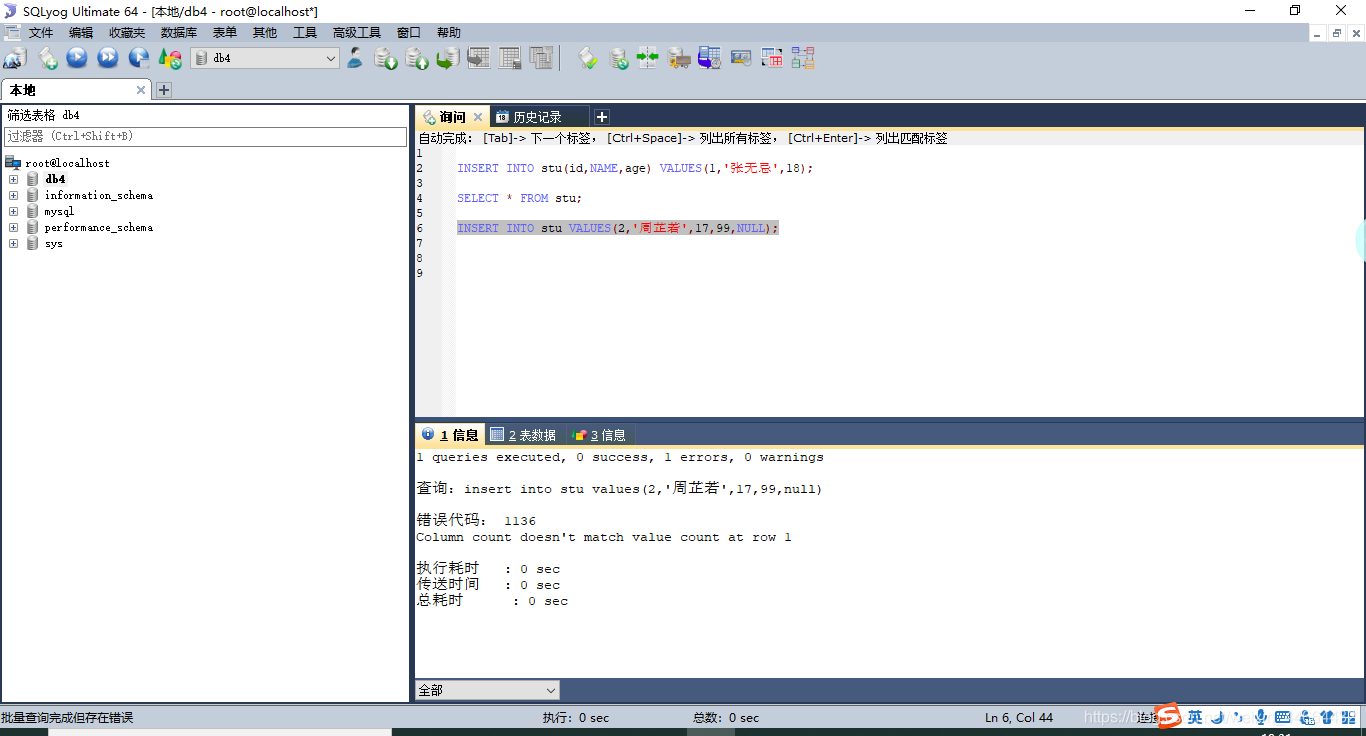The width and height of the screenshot is (1366, 736).
Task: Click the Sogou S logo icon
Action: (1168, 716)
